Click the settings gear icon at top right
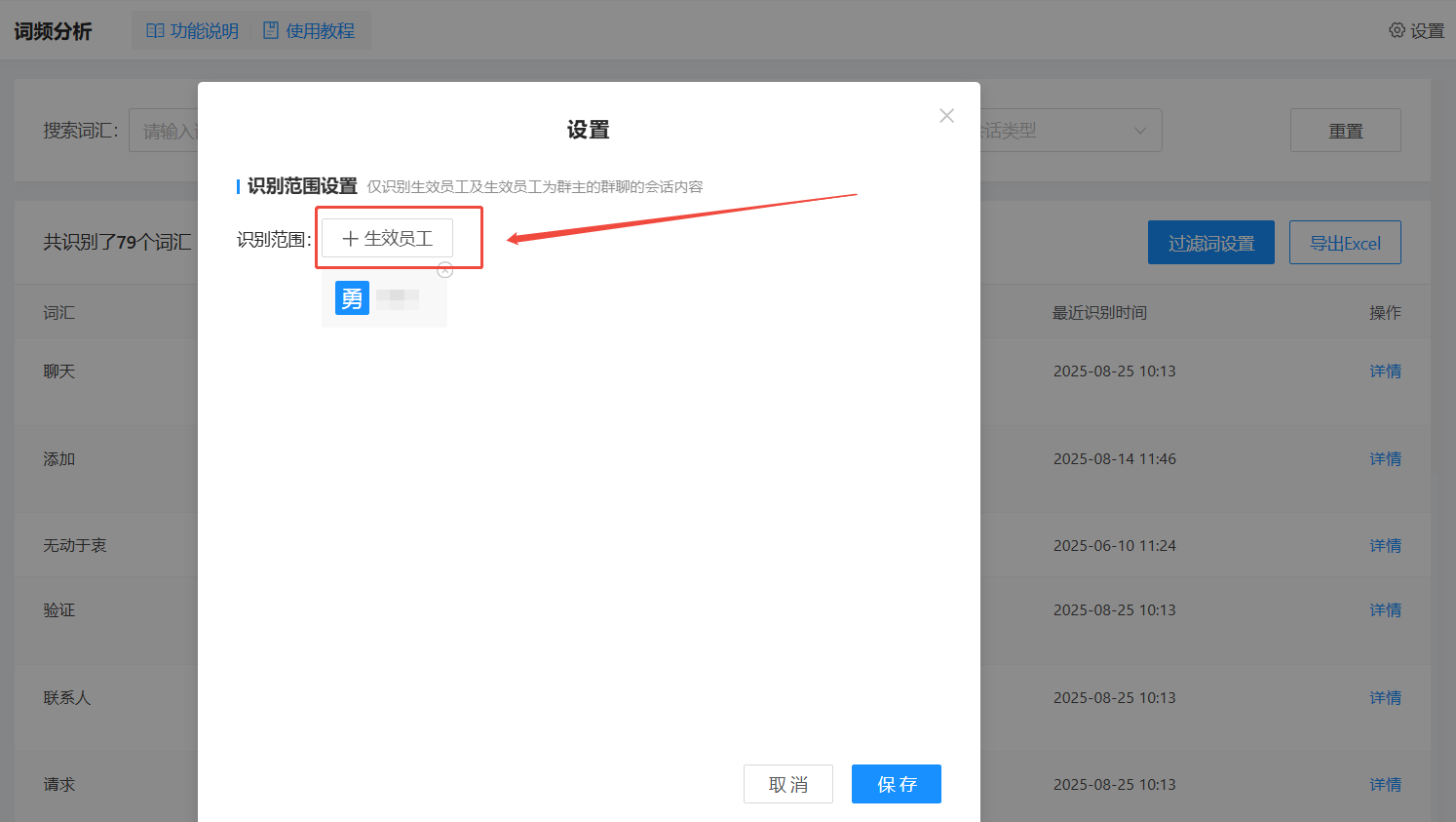The width and height of the screenshot is (1456, 822). [x=1397, y=30]
